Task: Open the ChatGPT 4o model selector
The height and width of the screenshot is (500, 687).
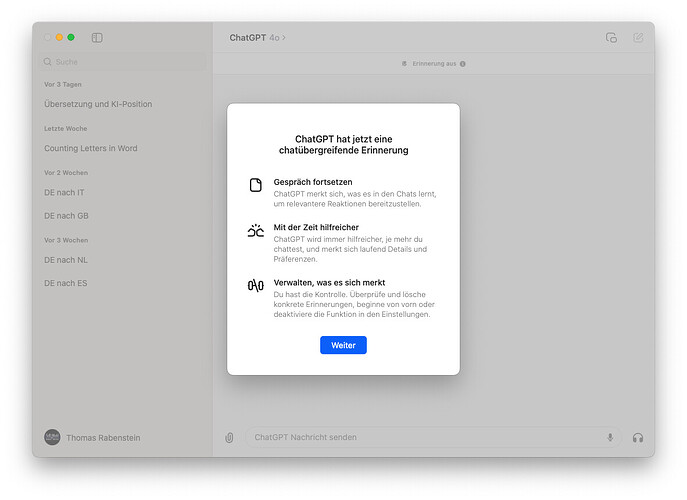Action: 257,38
